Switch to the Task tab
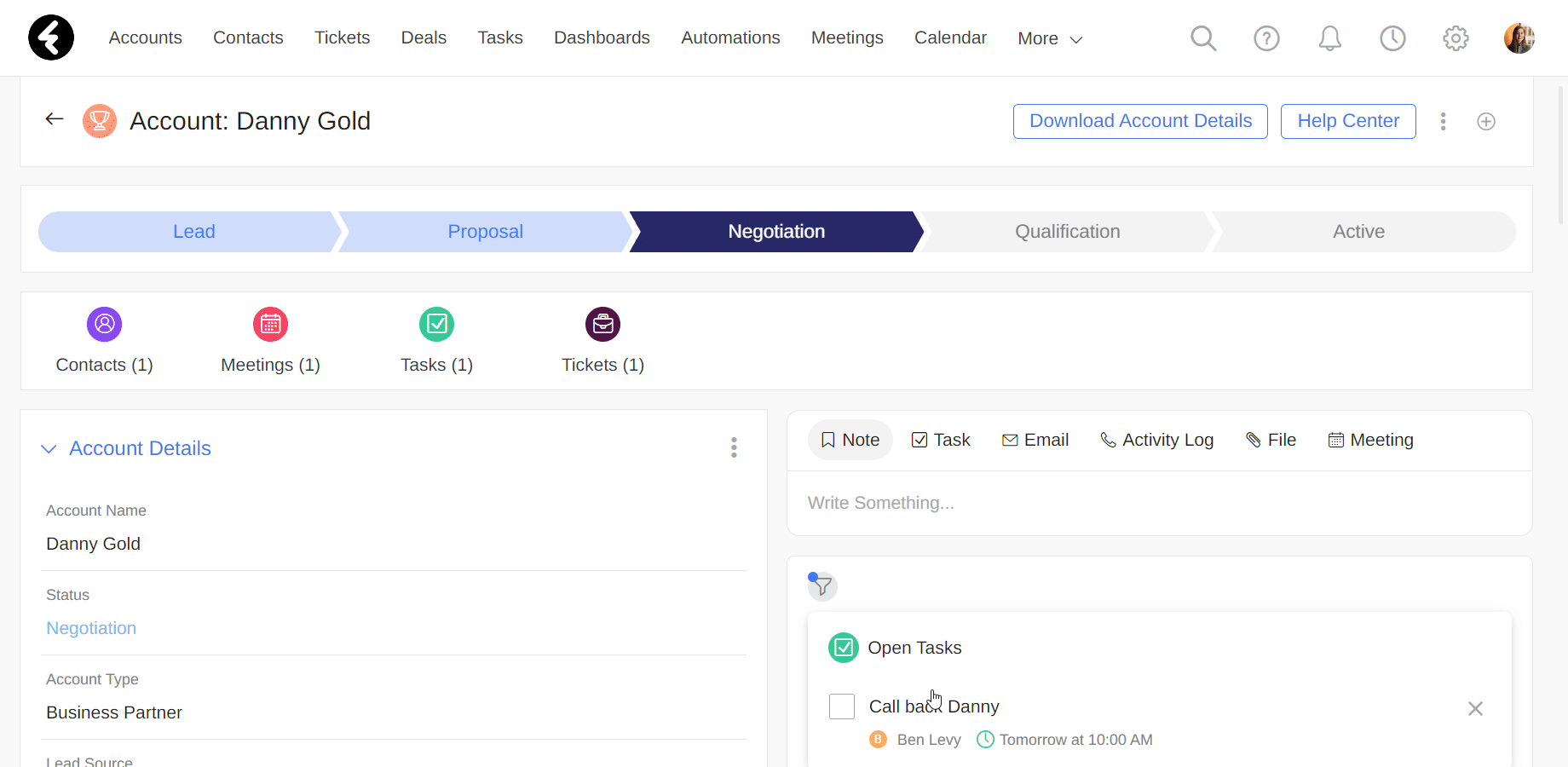This screenshot has width=1568, height=767. (x=941, y=440)
